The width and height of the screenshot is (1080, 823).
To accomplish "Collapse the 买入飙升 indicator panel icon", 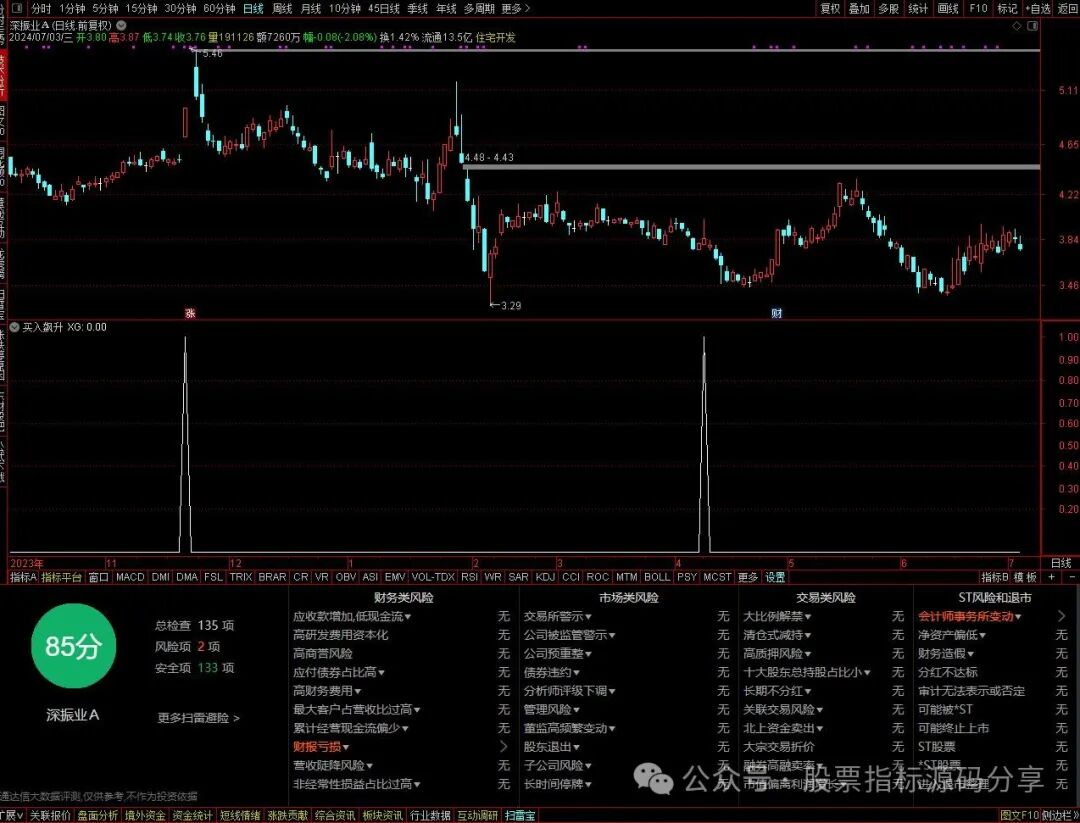I will 14,327.
